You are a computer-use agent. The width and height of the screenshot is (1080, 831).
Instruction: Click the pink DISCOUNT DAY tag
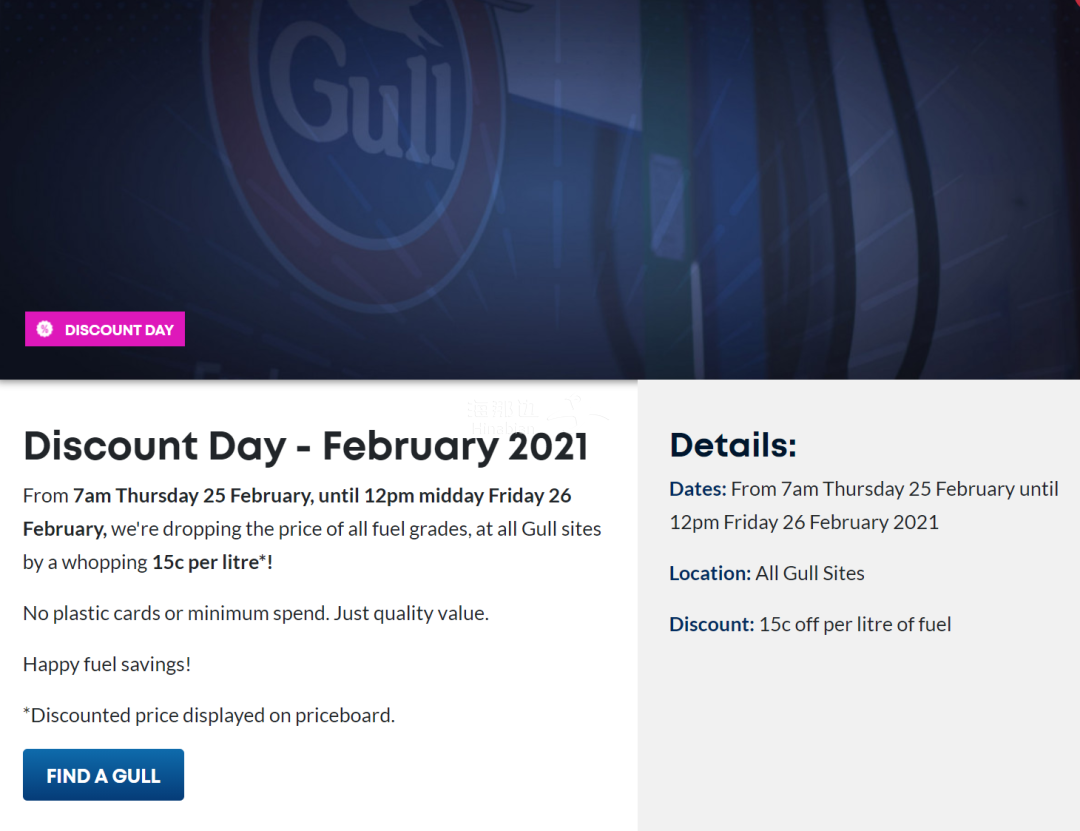pos(105,329)
